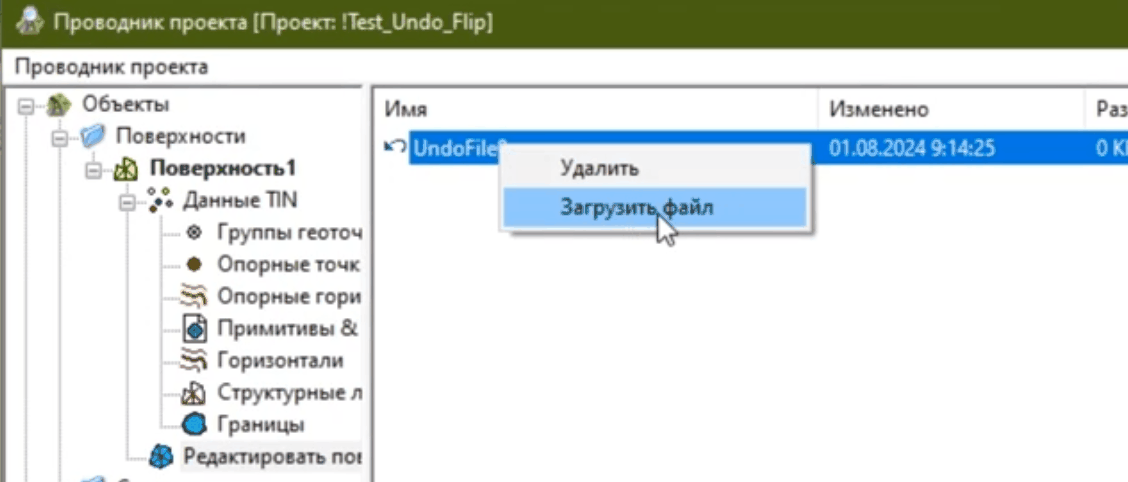Collapse the Поверхность1 tree node
Viewport: 1128px width, 482px height.
(94, 169)
